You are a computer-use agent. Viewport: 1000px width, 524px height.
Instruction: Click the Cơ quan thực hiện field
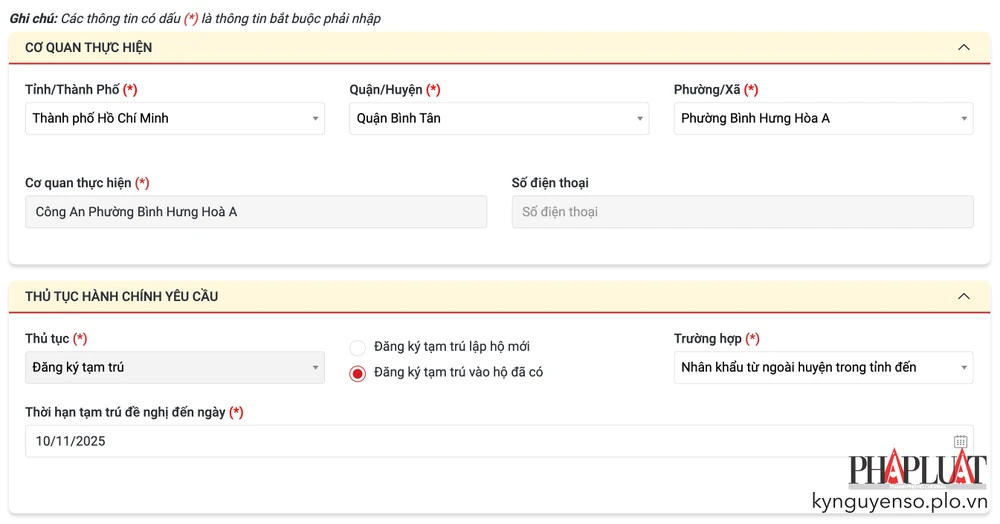coord(255,212)
